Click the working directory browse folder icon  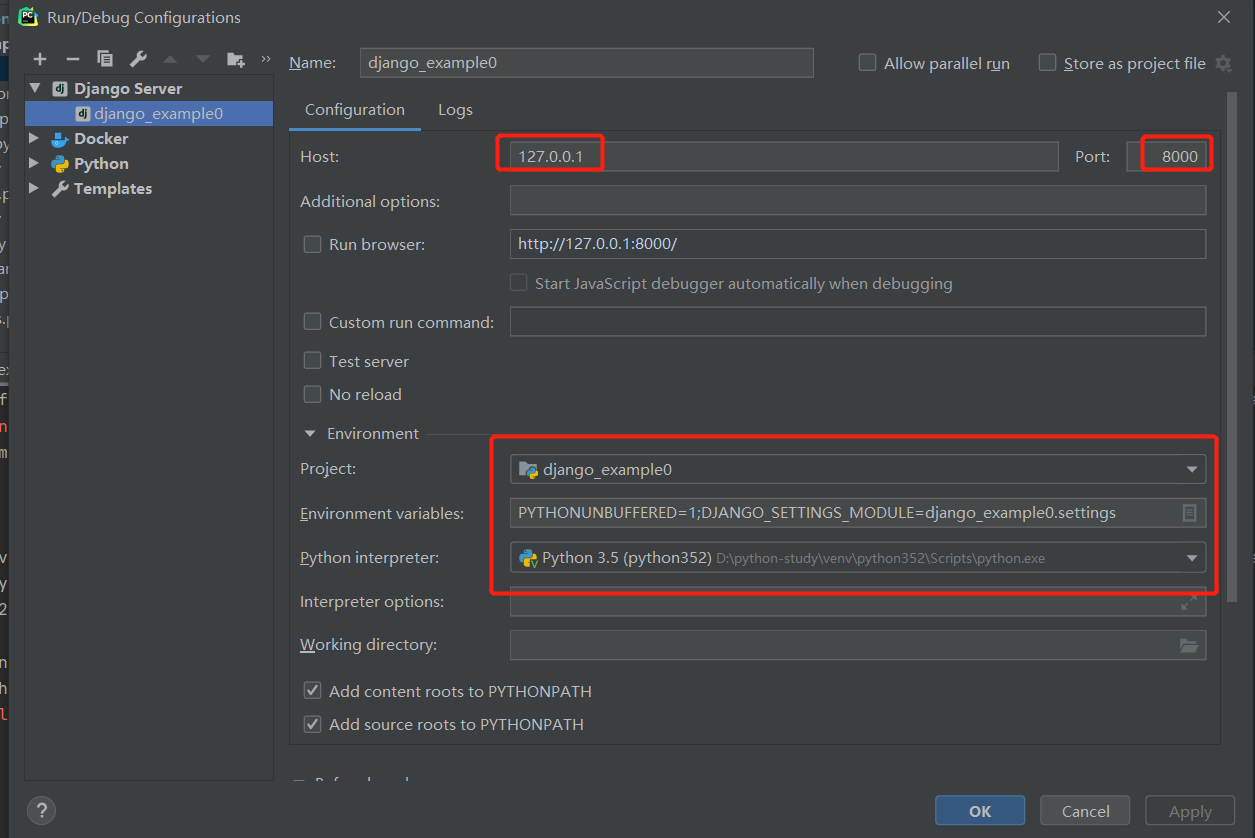click(1189, 646)
